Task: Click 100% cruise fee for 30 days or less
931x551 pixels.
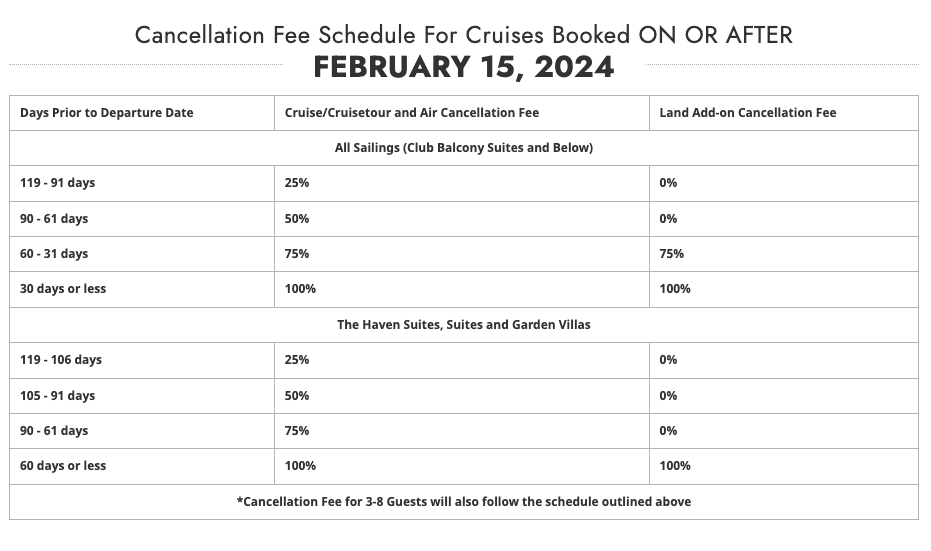Action: point(300,289)
